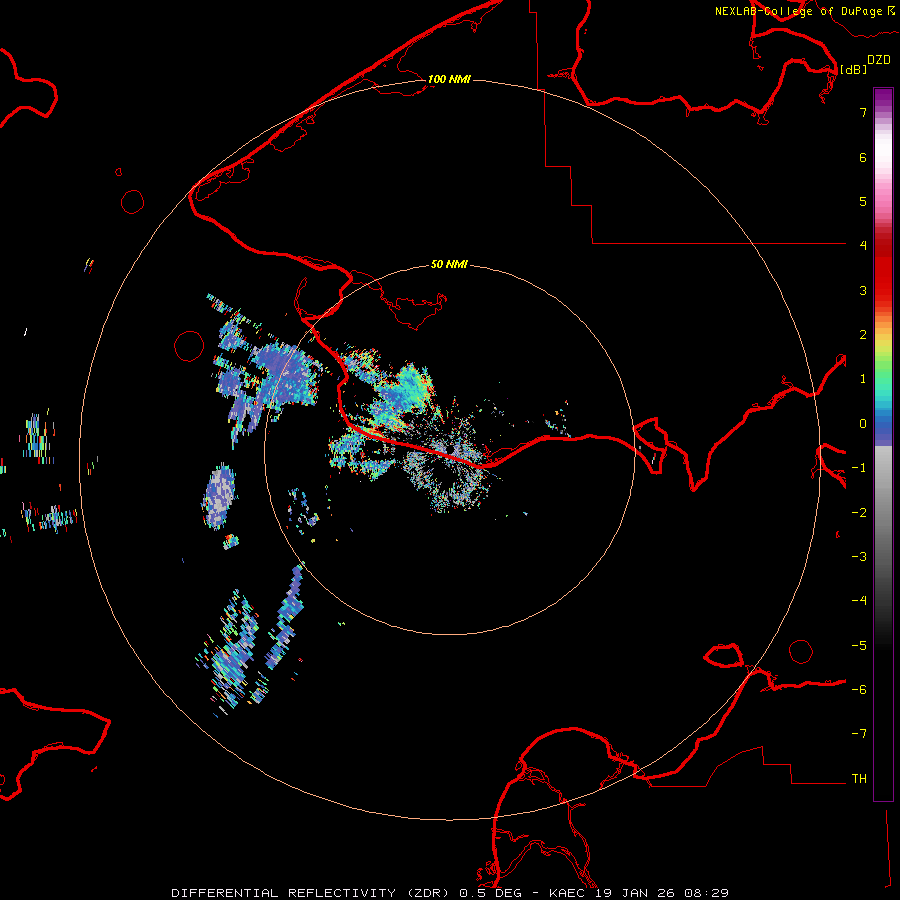900x900 pixels.
Task: Click the 50 NMI range ring label
Action: [449, 265]
